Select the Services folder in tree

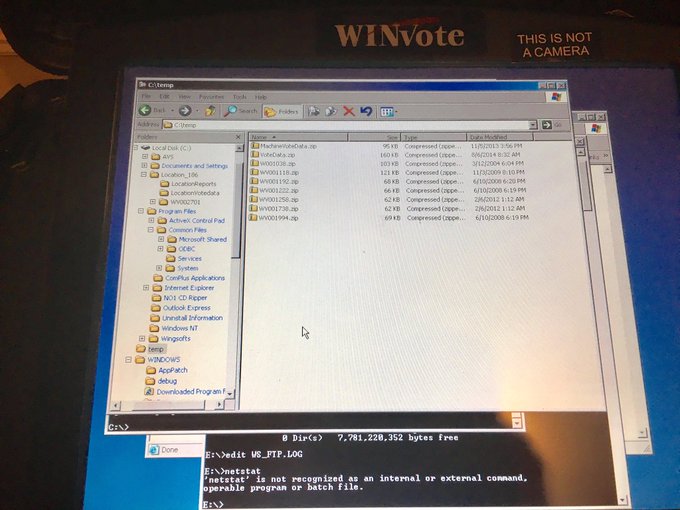(184, 258)
